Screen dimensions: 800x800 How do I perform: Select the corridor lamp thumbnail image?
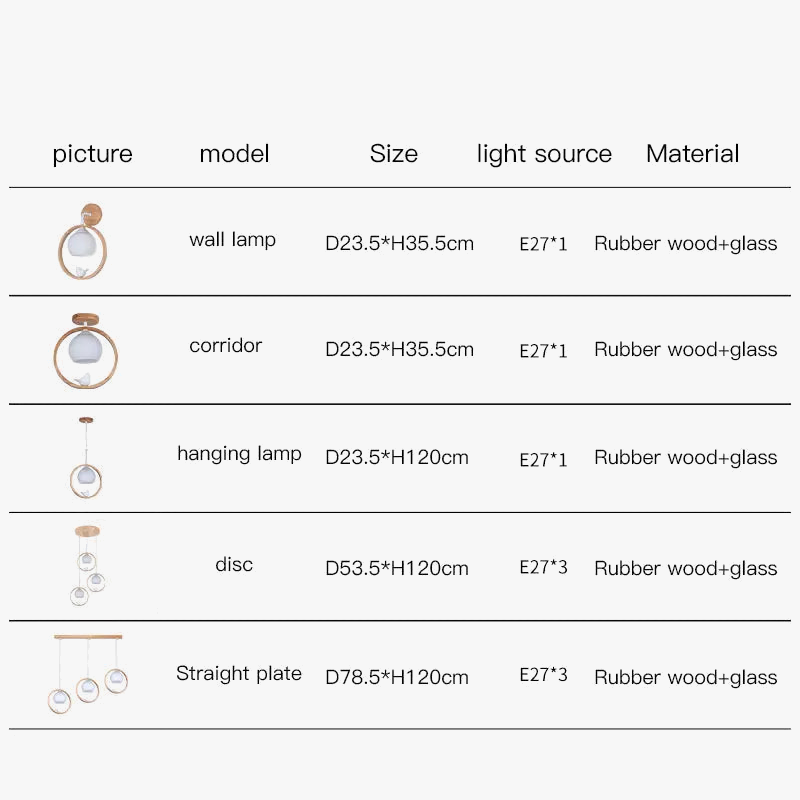[x=85, y=349]
